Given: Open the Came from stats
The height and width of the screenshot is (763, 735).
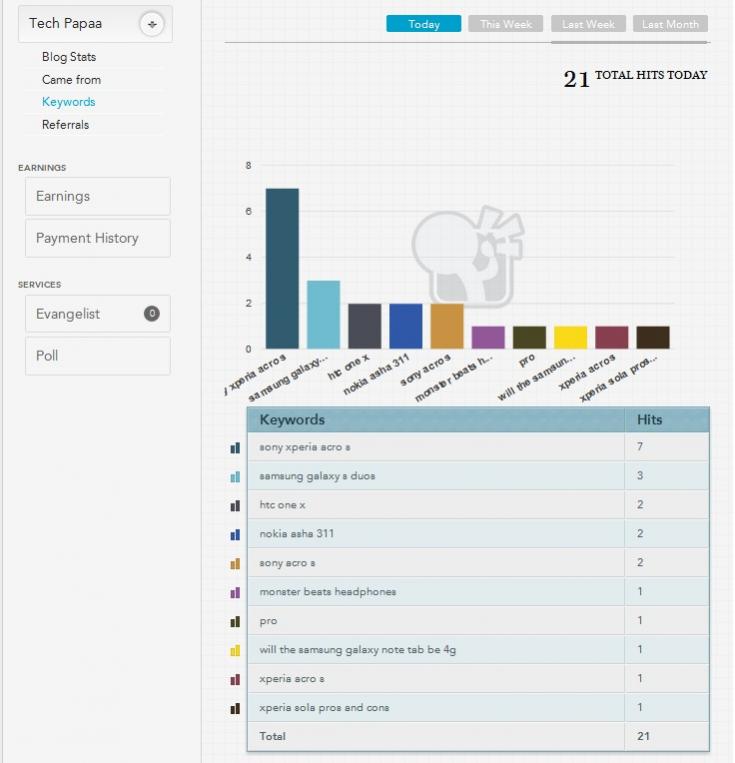Looking at the screenshot, I should tap(71, 80).
